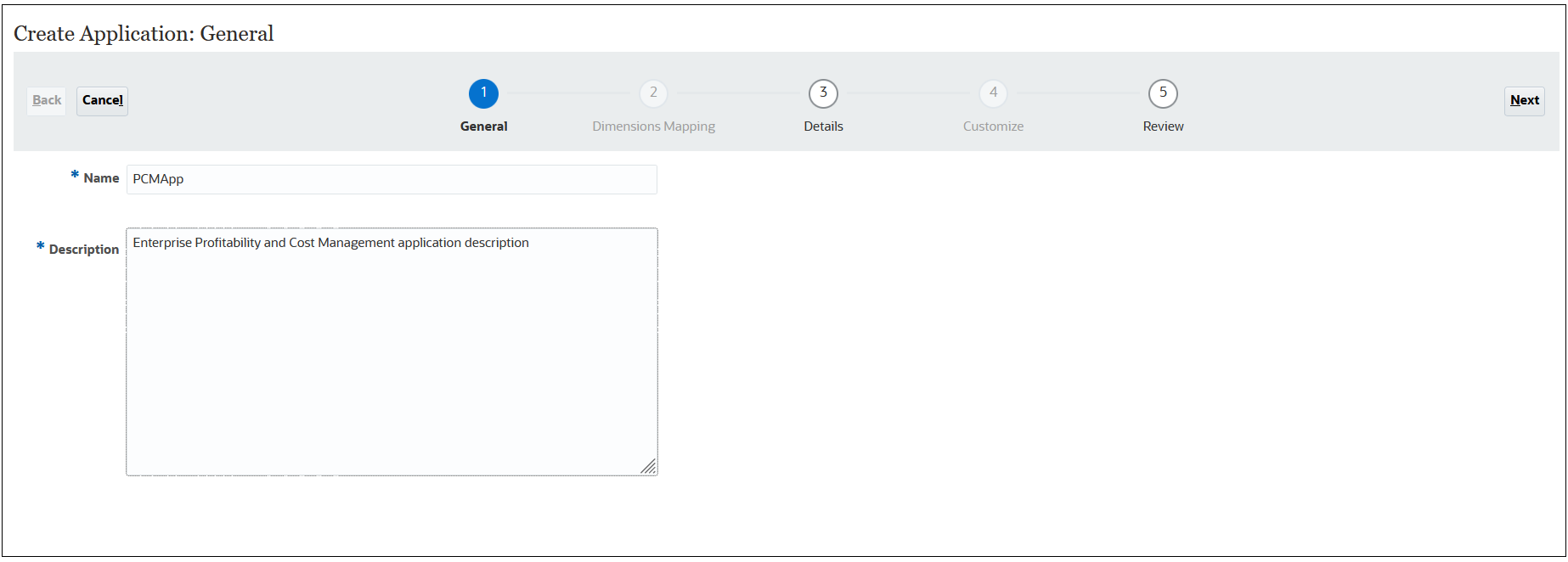
Task: Open the General step label
Action: point(483,126)
